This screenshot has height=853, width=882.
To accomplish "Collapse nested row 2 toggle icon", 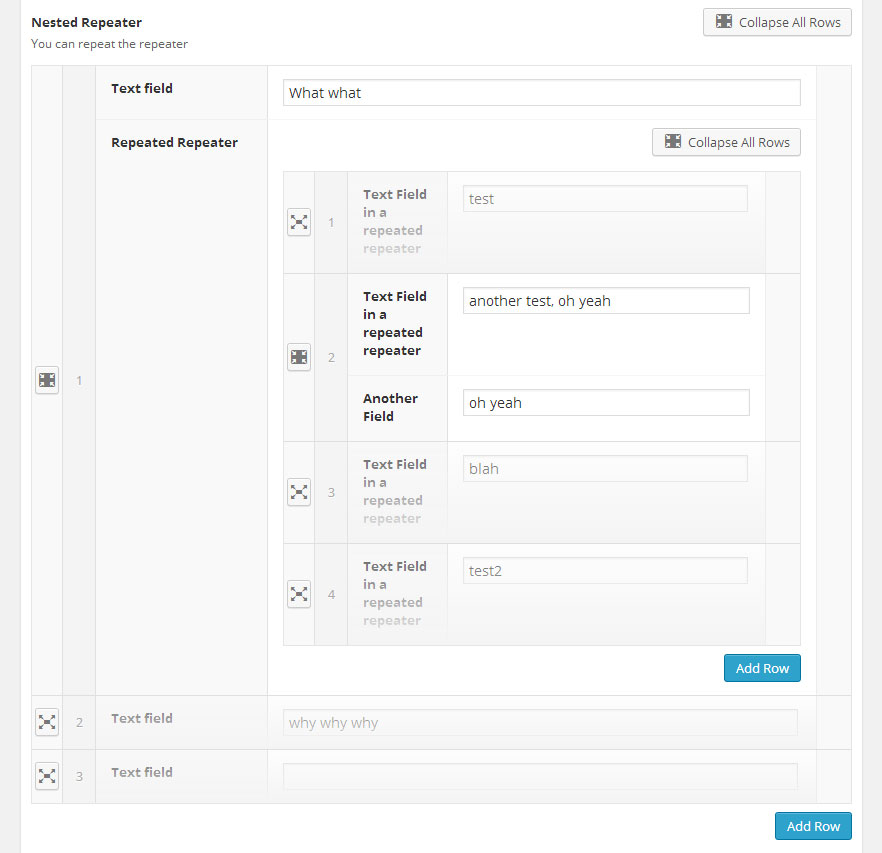I will click(x=299, y=357).
